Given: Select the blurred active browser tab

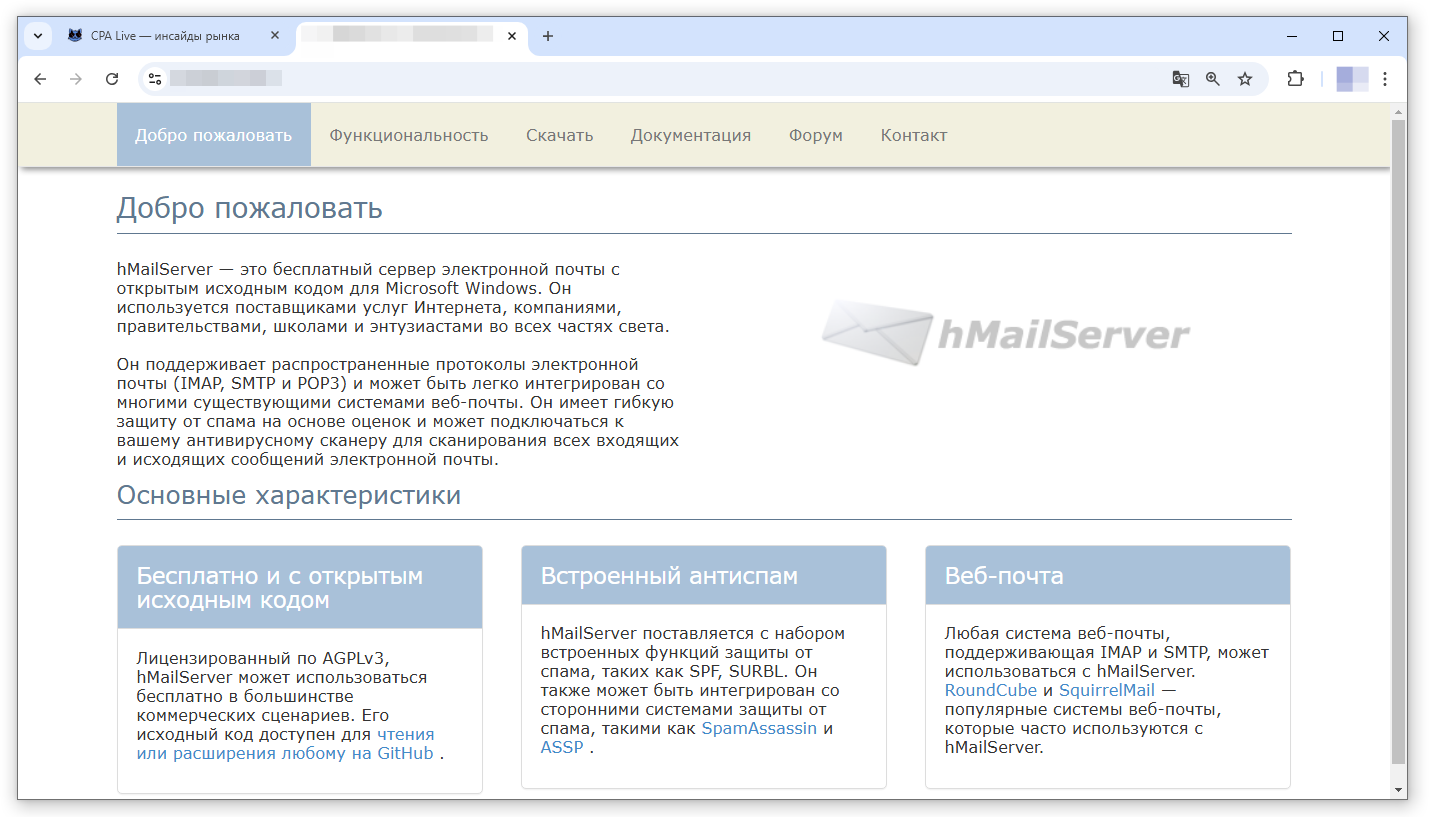Looking at the screenshot, I should pos(410,36).
